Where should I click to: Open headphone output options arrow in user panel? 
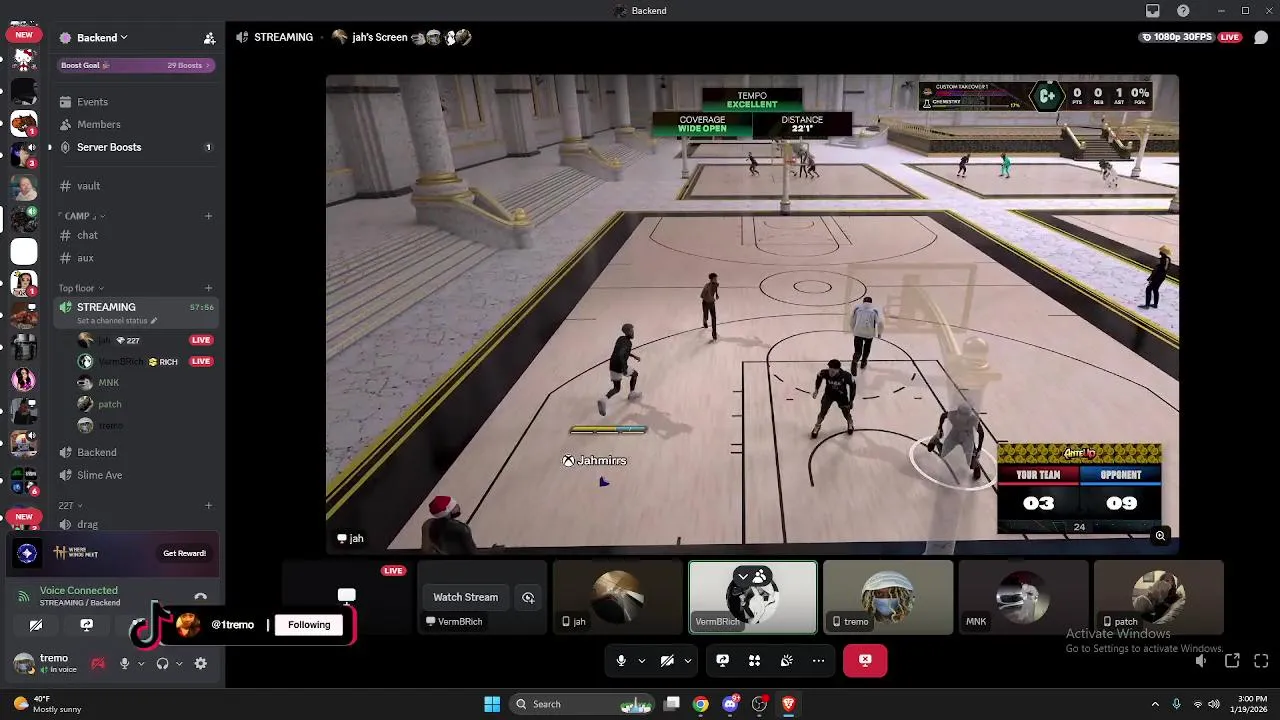tap(179, 664)
